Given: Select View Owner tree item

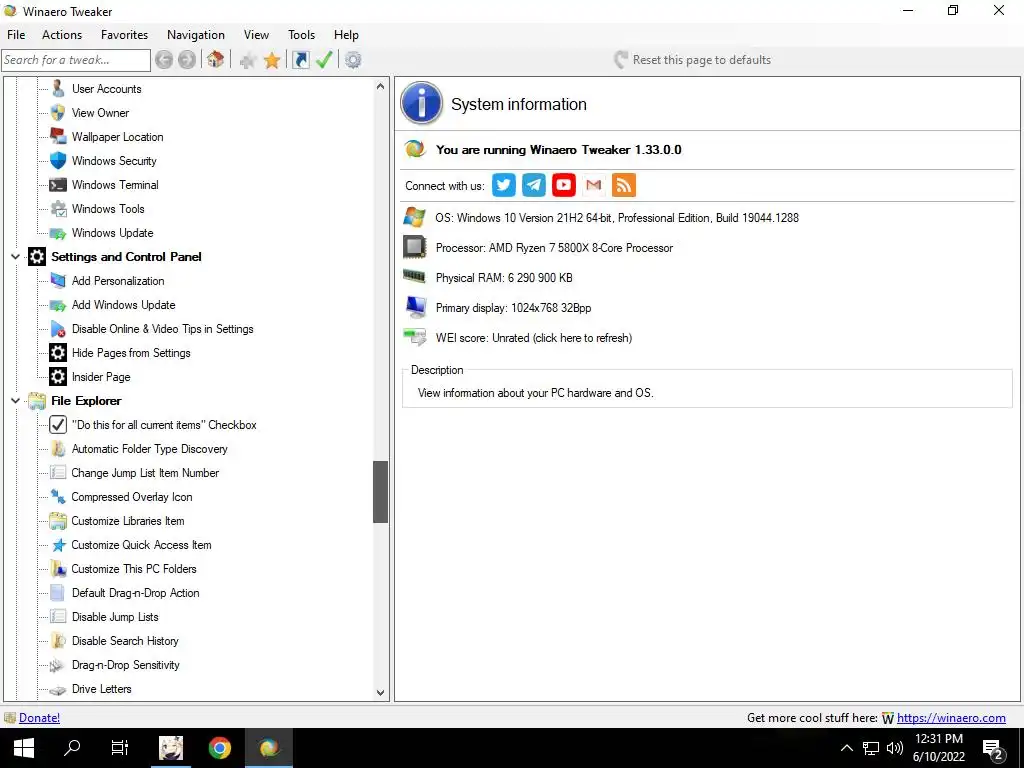Looking at the screenshot, I should click(x=101, y=112).
